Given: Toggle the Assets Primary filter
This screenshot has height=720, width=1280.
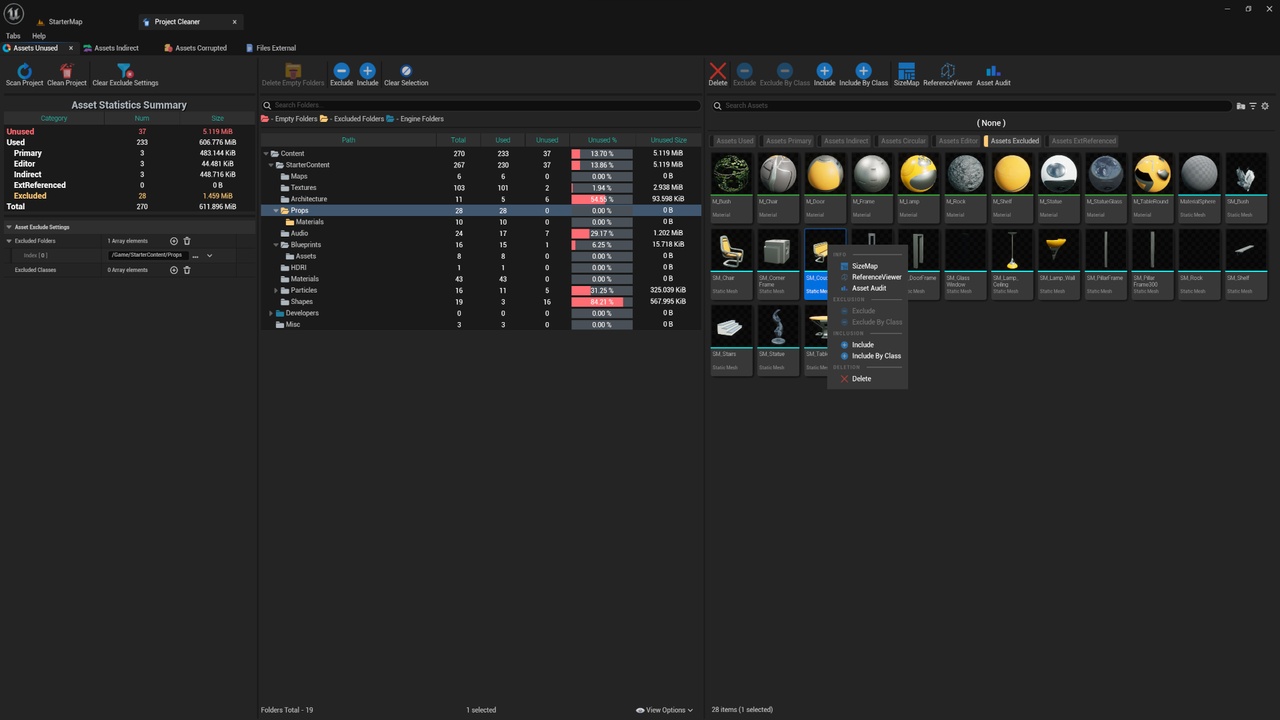Looking at the screenshot, I should 788,141.
